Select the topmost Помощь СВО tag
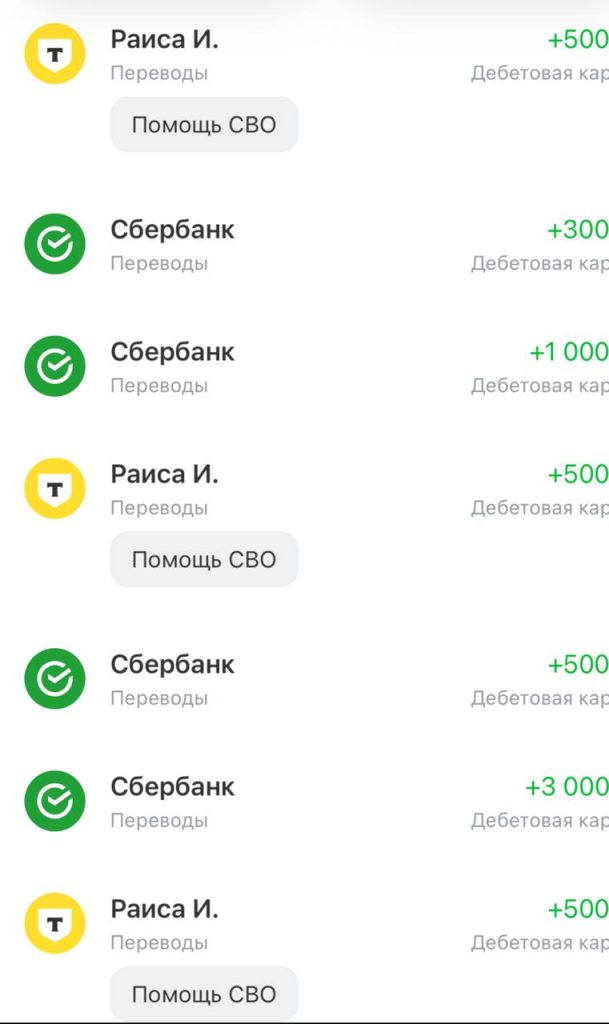The image size is (609, 1024). [x=203, y=124]
